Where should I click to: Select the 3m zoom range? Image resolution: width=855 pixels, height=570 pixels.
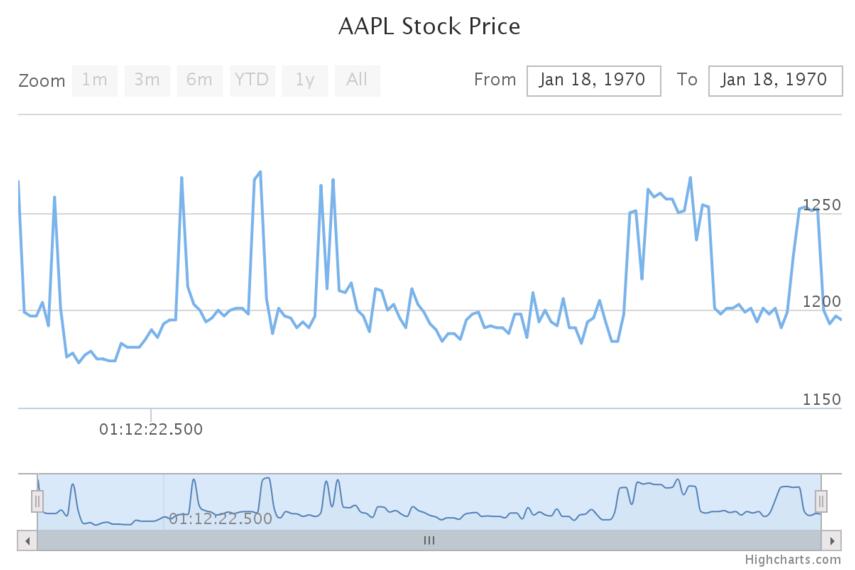coord(147,80)
